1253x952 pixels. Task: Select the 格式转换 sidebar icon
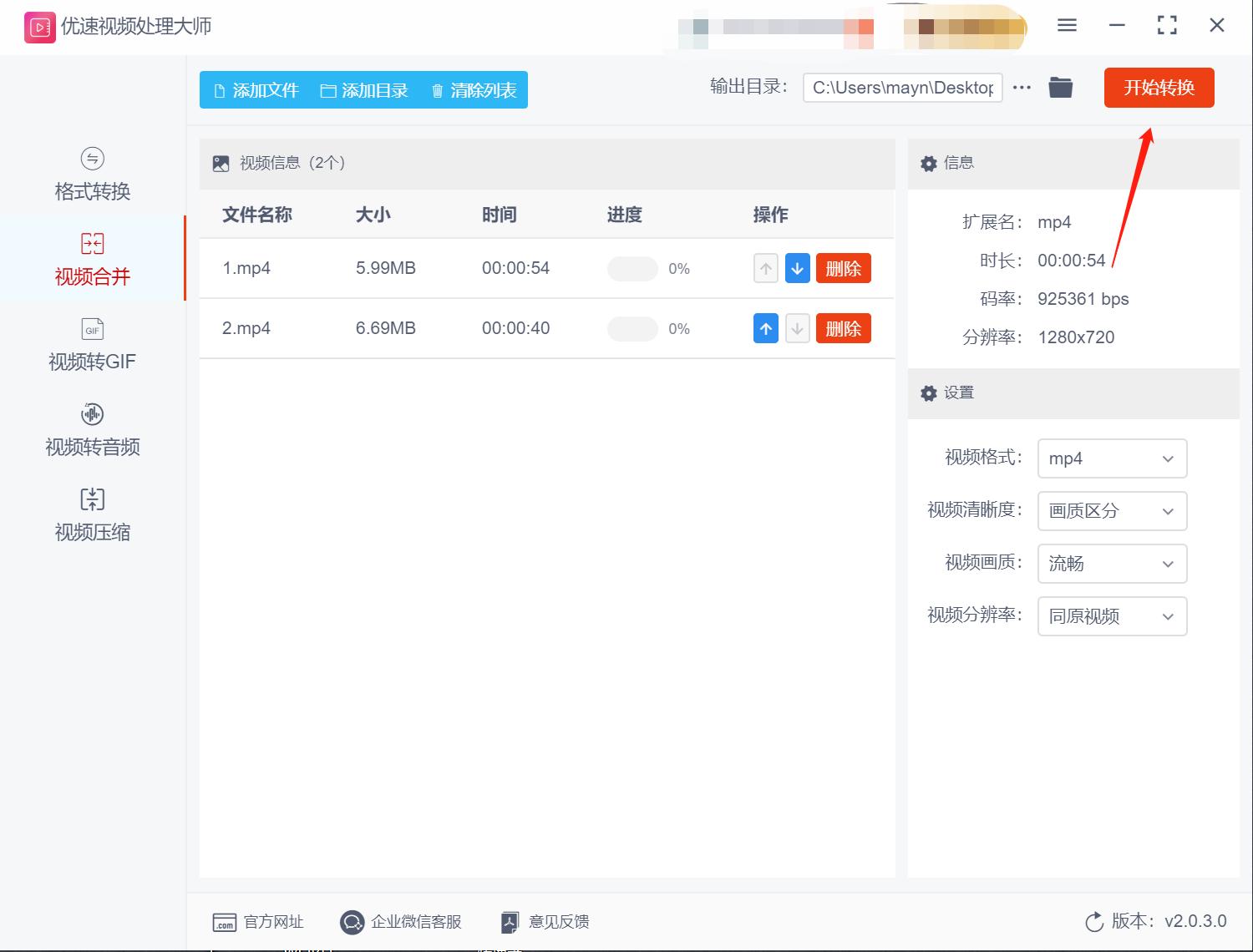coord(92,171)
